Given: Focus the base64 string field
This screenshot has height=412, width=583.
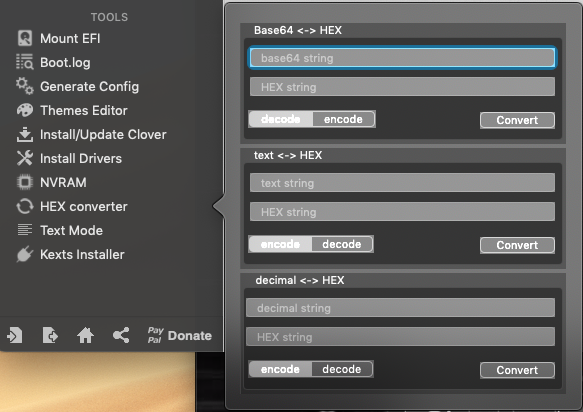Looking at the screenshot, I should coord(402,58).
